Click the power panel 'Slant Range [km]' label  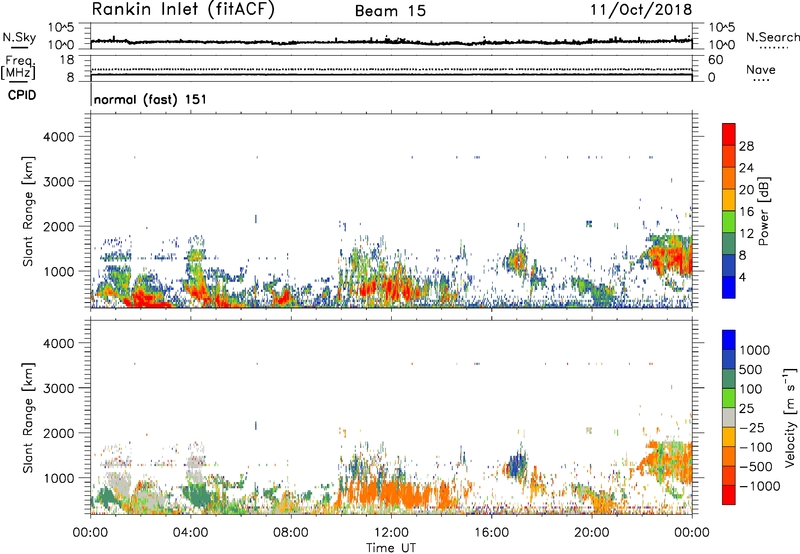point(28,211)
